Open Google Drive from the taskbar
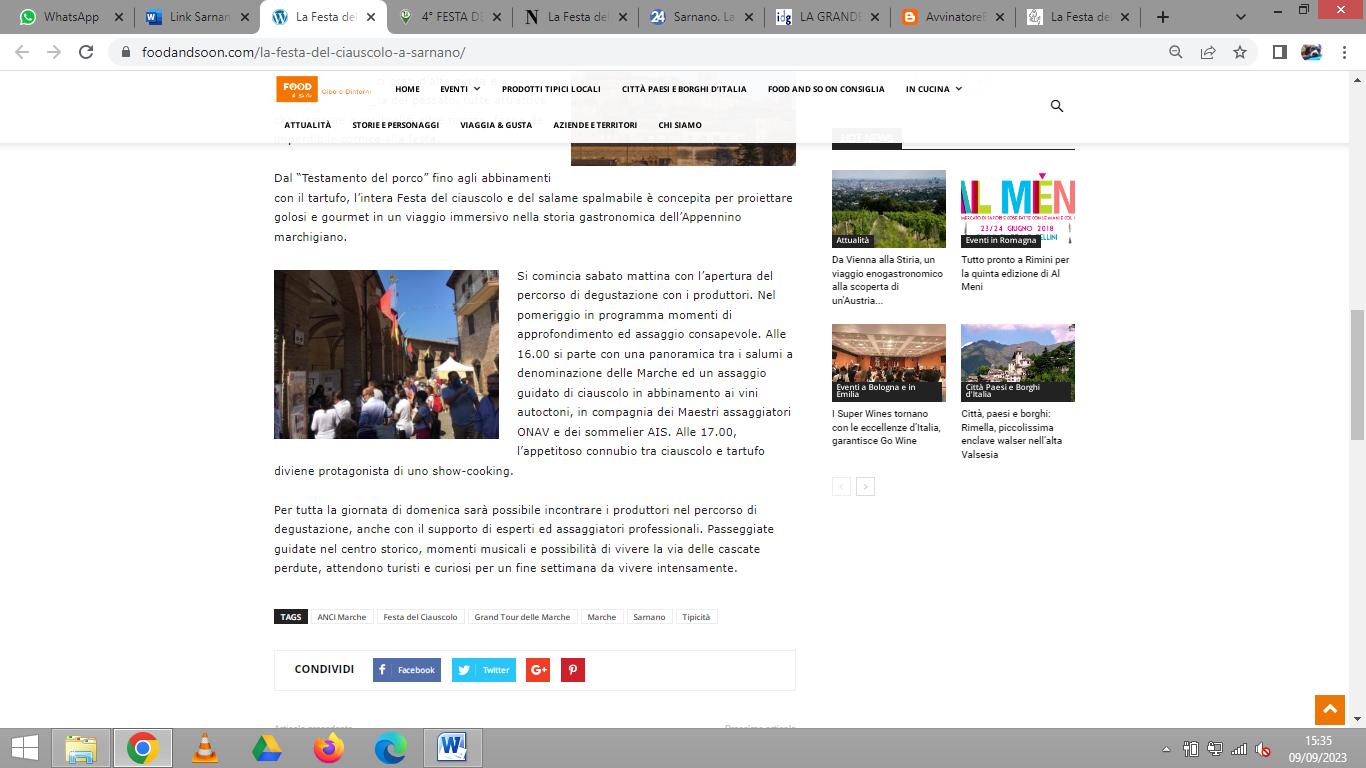 [x=267, y=748]
